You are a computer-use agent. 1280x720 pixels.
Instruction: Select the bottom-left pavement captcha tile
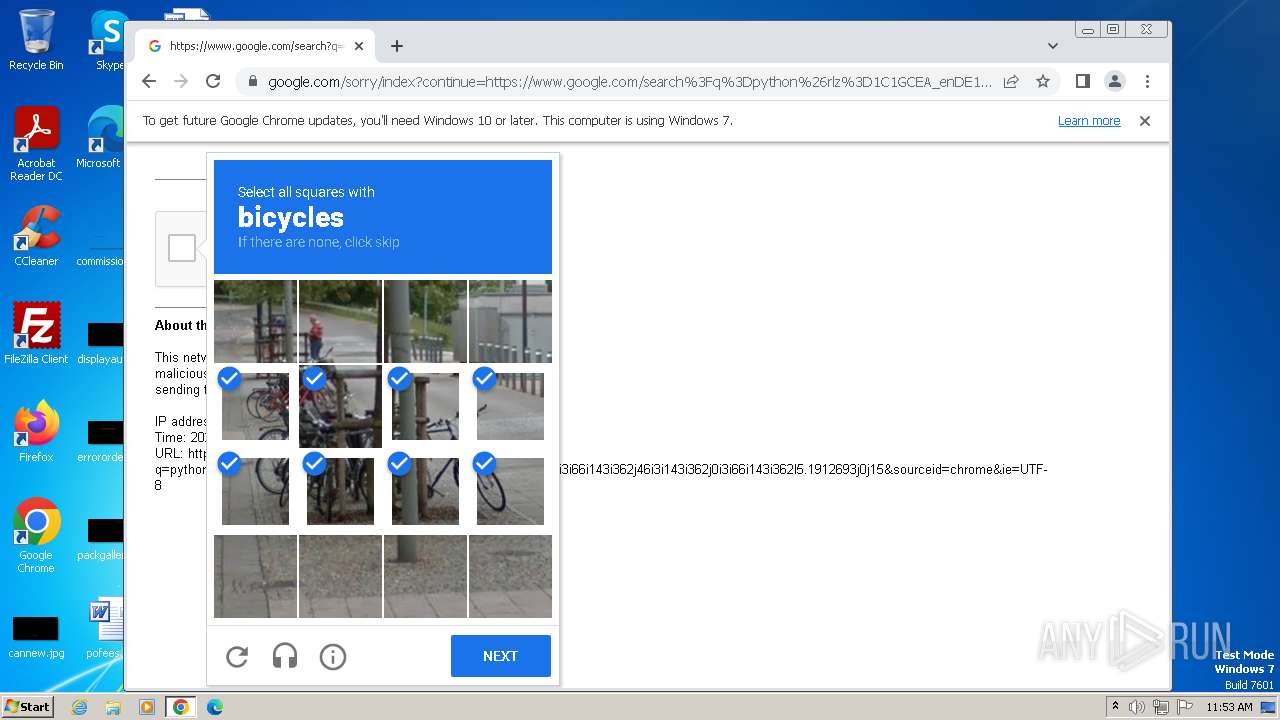coord(255,576)
